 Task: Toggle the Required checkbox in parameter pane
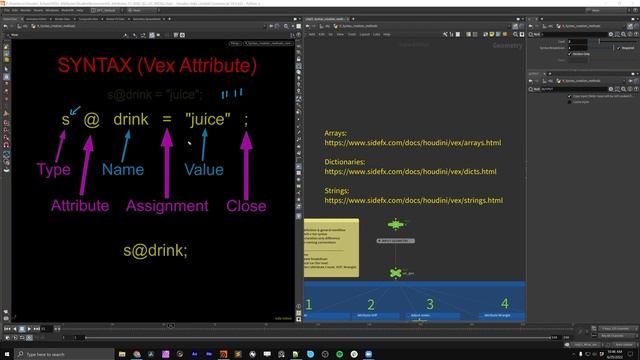pyautogui.click(x=619, y=48)
